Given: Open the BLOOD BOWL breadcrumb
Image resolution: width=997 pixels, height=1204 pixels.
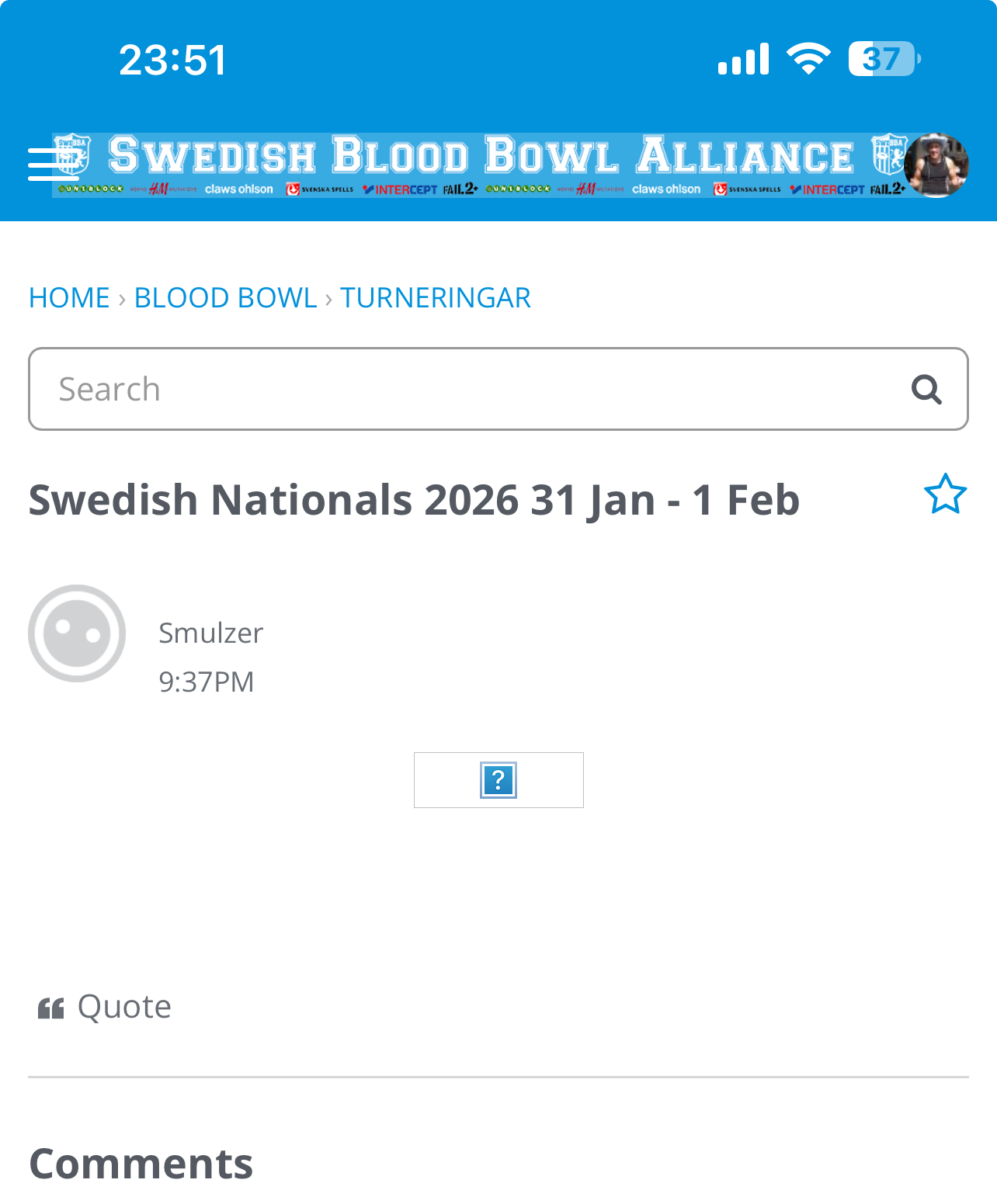Looking at the screenshot, I should (x=225, y=298).
